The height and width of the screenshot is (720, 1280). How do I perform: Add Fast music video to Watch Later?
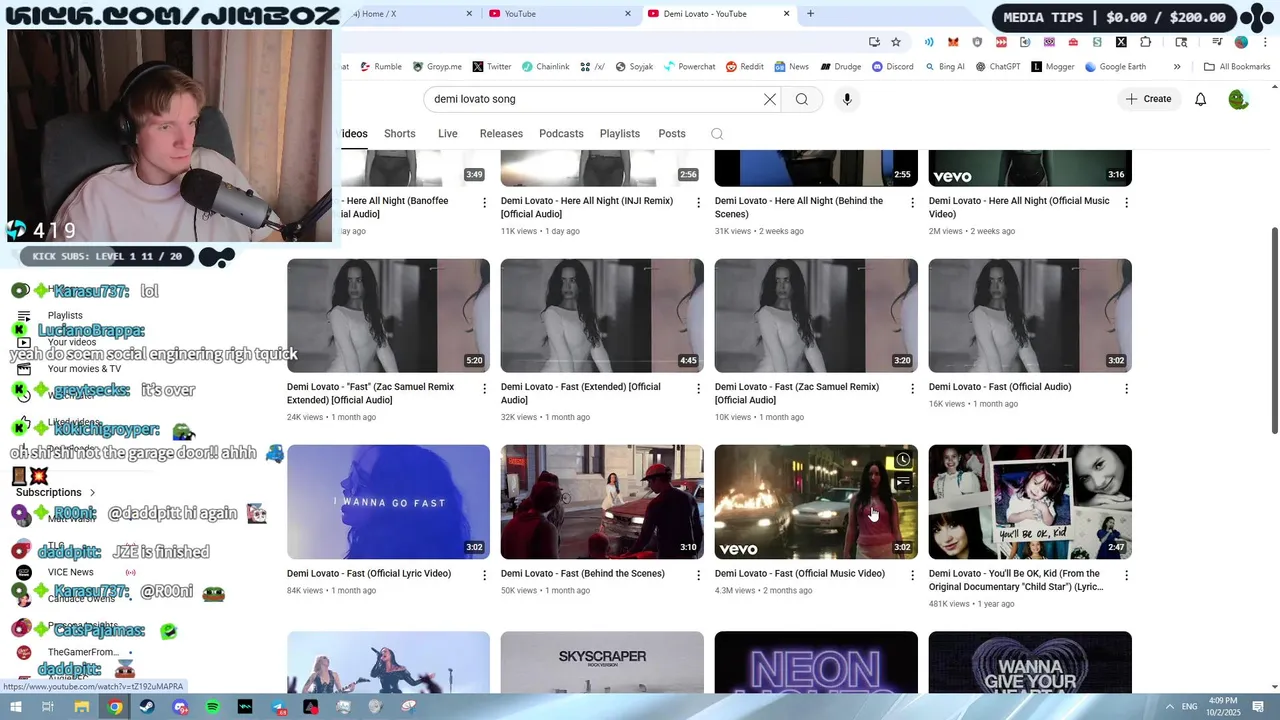click(x=903, y=460)
